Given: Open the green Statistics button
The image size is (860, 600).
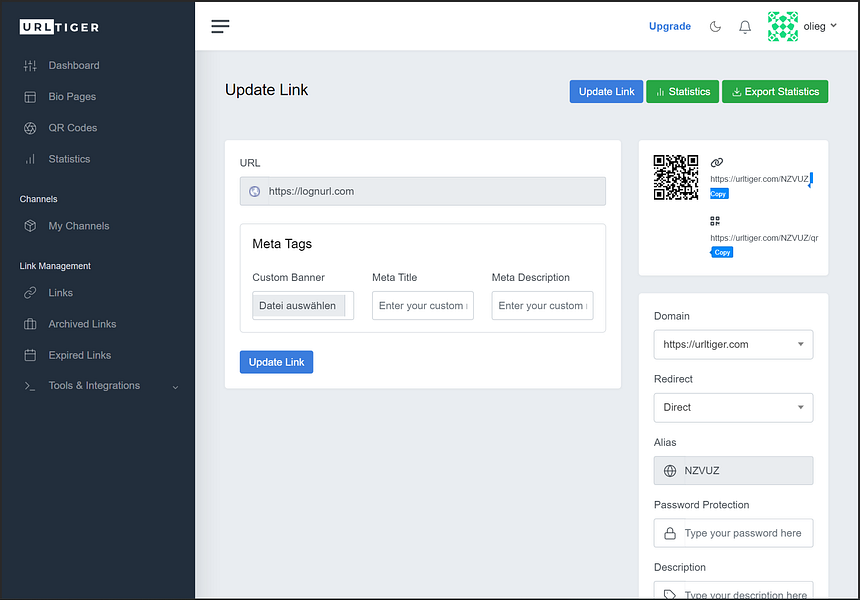Looking at the screenshot, I should (x=683, y=92).
